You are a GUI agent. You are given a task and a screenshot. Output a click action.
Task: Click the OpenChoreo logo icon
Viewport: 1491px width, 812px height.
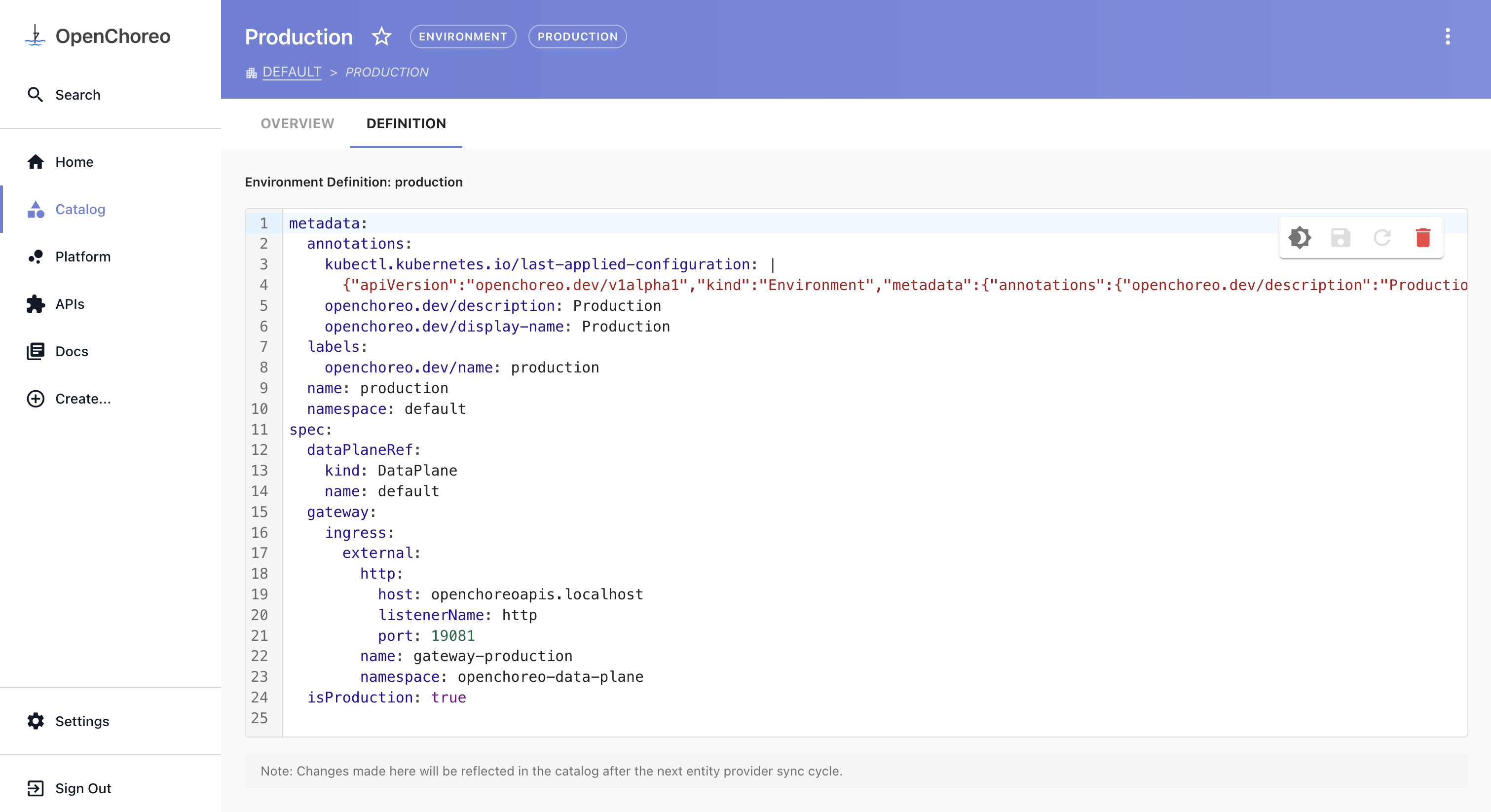click(36, 36)
